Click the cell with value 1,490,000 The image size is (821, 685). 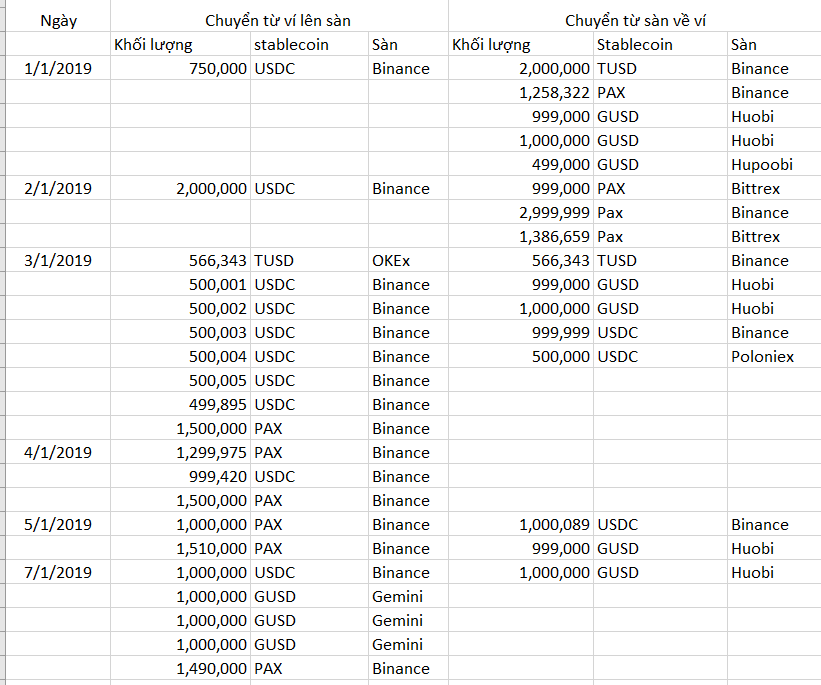tap(211, 669)
